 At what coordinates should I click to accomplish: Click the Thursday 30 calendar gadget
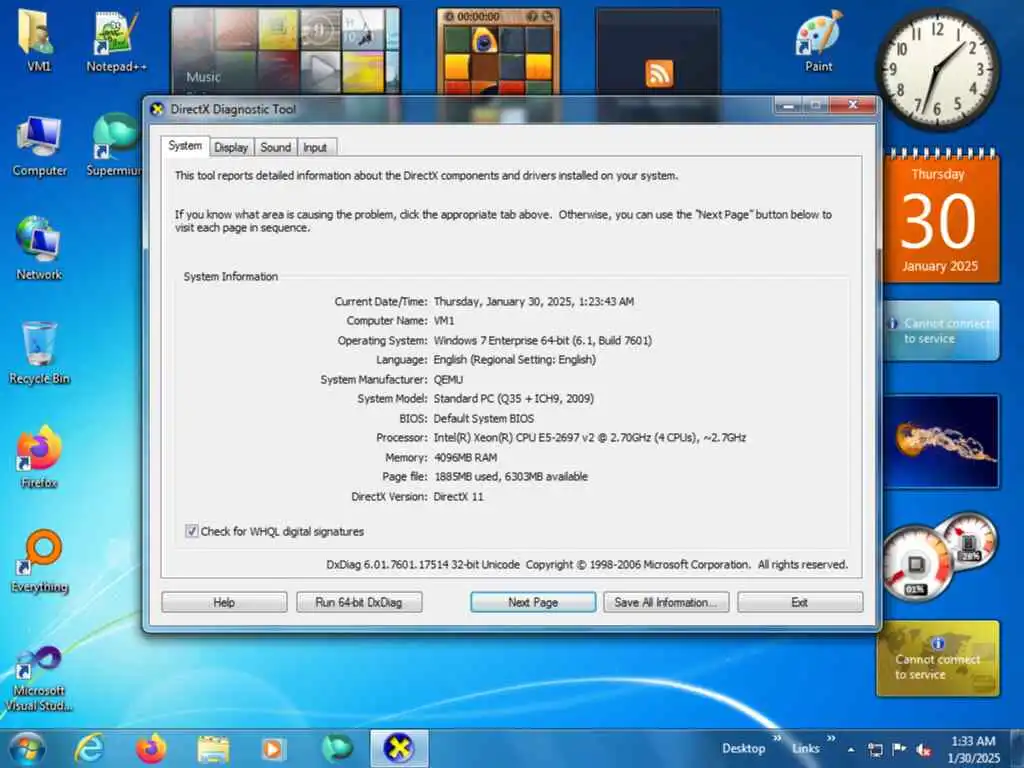[940, 217]
